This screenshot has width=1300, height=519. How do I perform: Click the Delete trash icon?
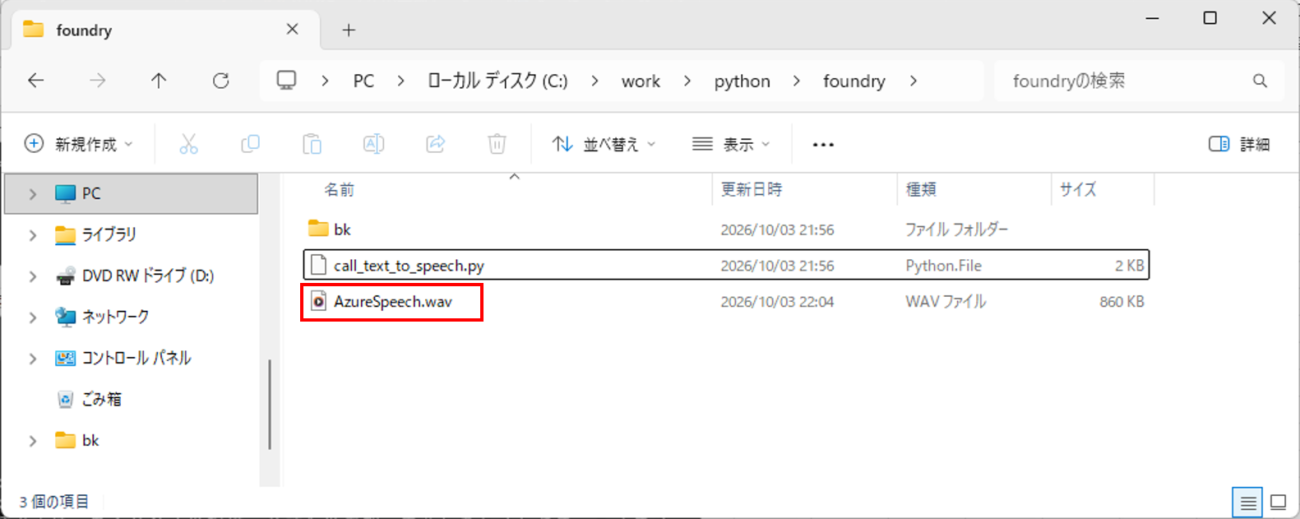pos(497,144)
